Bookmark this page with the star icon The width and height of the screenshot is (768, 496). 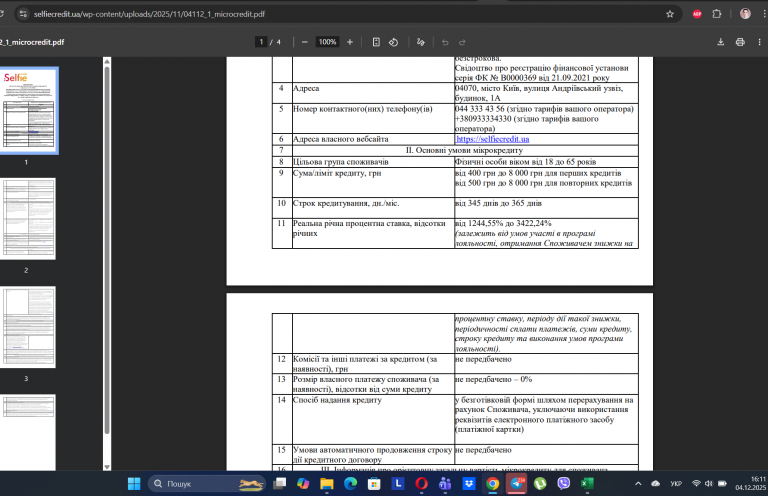pos(670,14)
